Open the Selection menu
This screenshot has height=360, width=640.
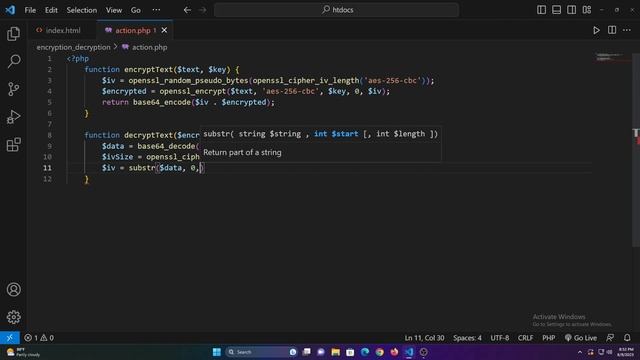82,10
